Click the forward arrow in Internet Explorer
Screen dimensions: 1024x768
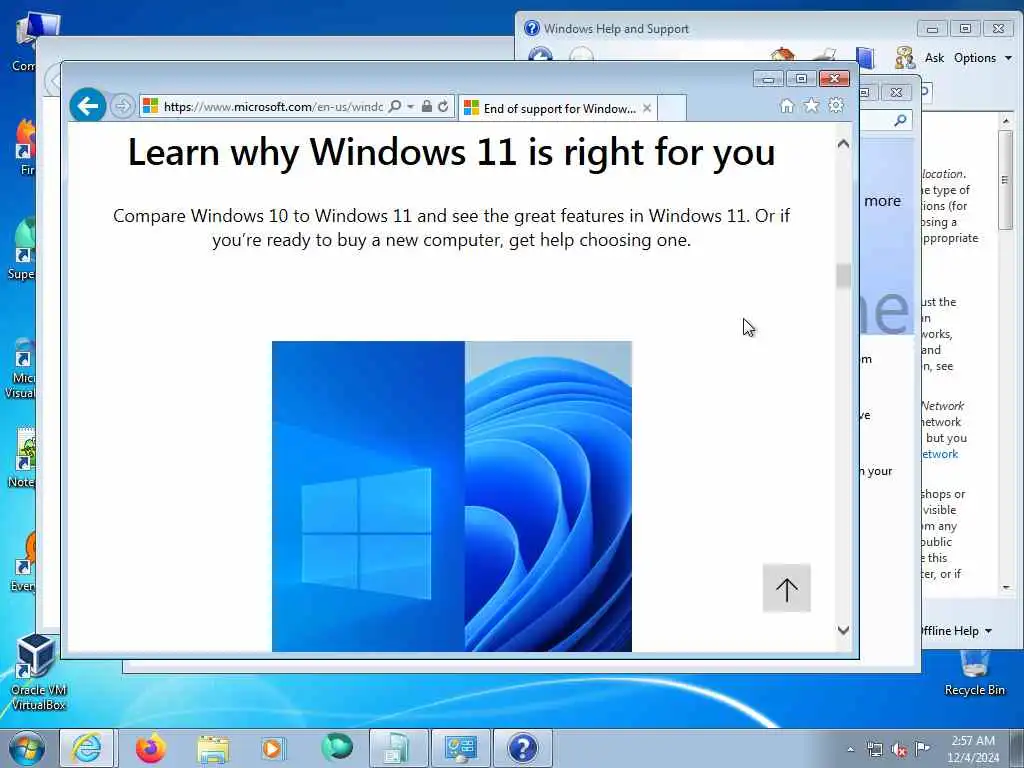pyautogui.click(x=121, y=106)
